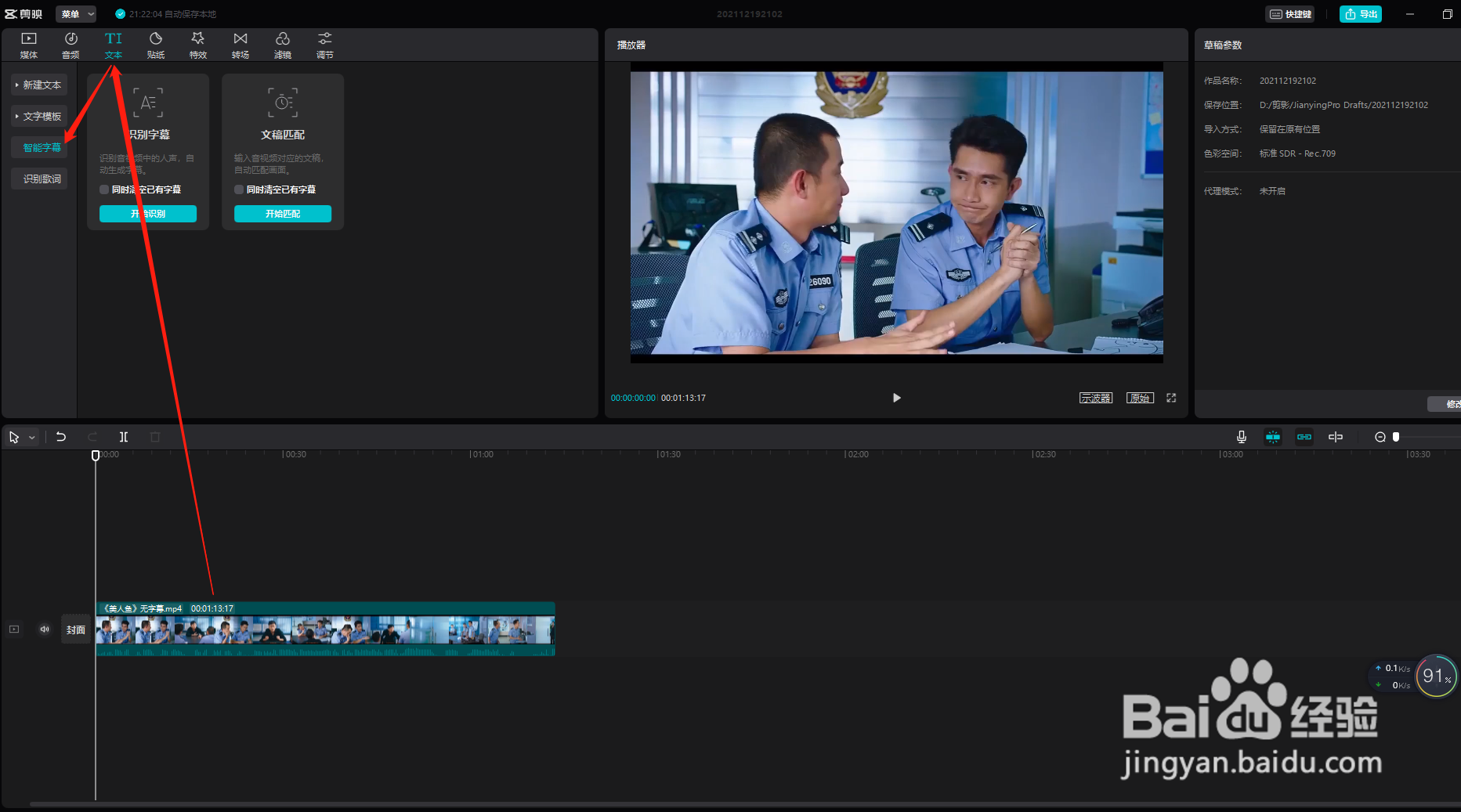Click the 文稿匹配 card icon
The height and width of the screenshot is (812, 1461).
(283, 103)
